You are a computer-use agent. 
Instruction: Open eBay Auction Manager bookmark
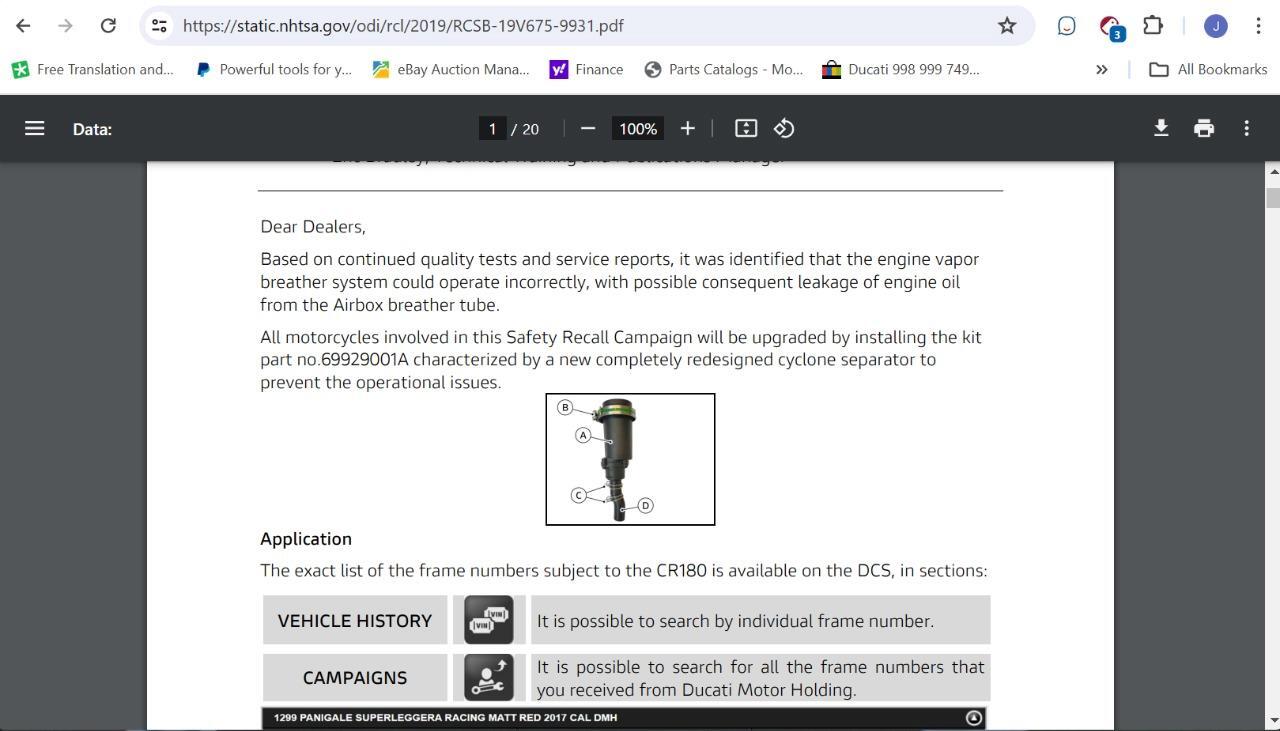point(451,69)
